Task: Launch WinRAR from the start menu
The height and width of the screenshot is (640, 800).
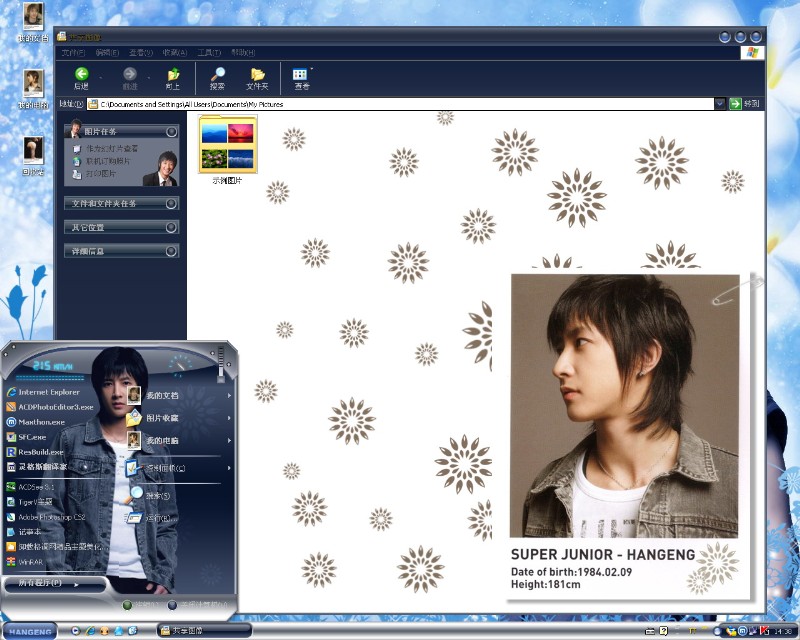Action: (24, 562)
